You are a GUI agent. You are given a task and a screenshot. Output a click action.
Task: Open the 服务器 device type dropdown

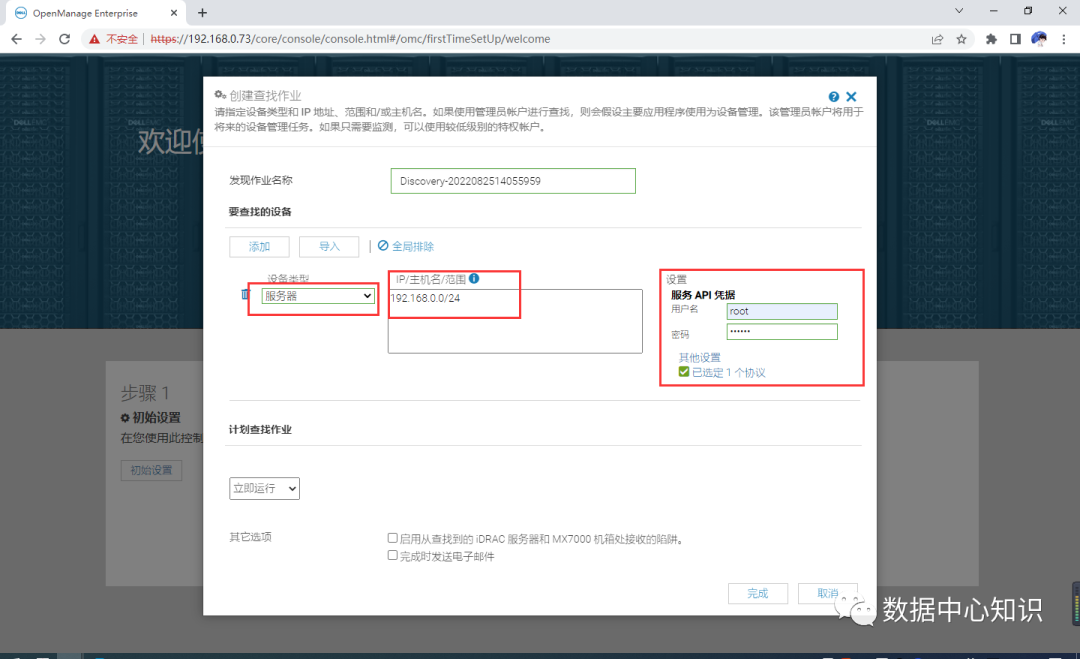318,296
